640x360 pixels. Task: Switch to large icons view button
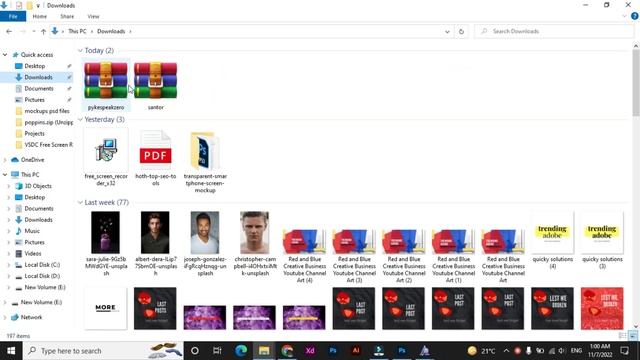coord(632,336)
